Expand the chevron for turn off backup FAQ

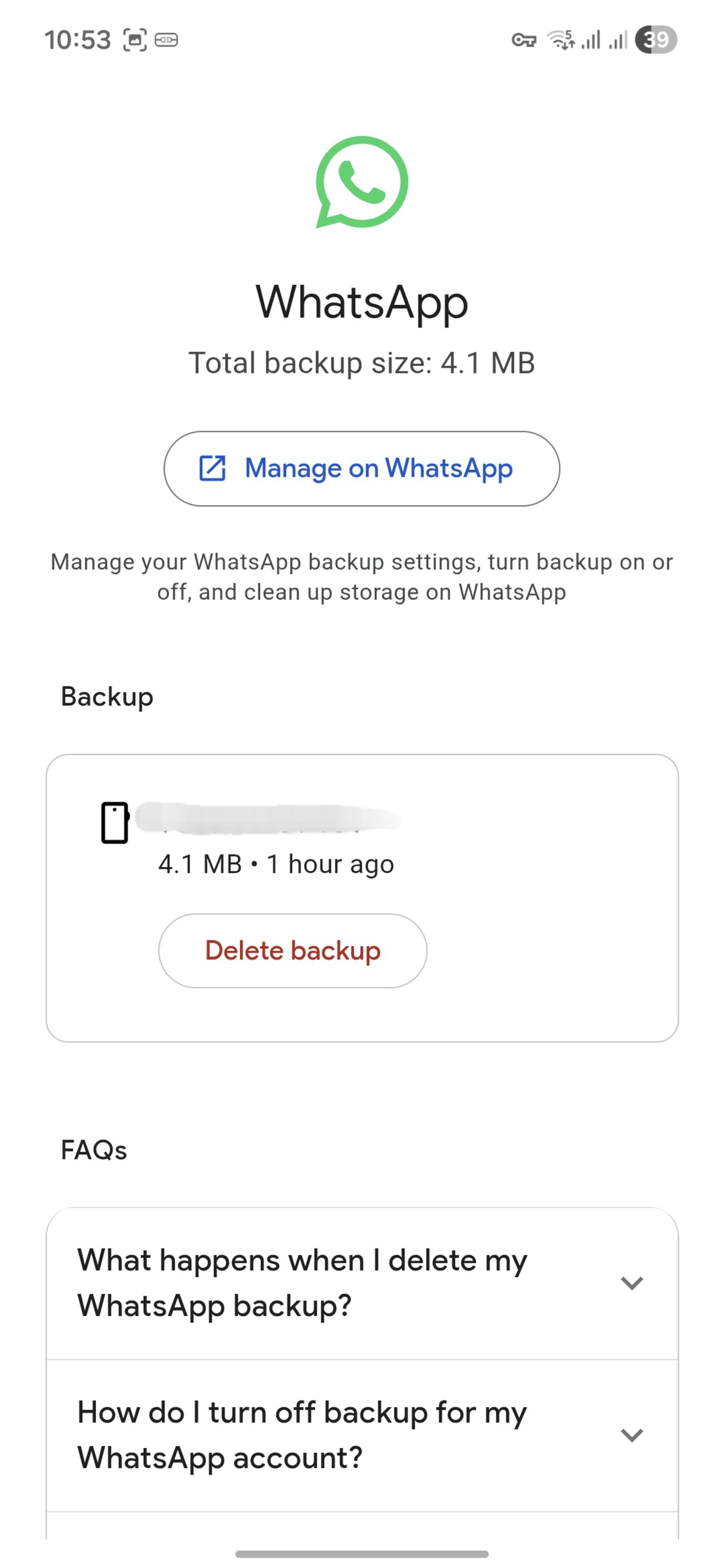[x=632, y=1435]
